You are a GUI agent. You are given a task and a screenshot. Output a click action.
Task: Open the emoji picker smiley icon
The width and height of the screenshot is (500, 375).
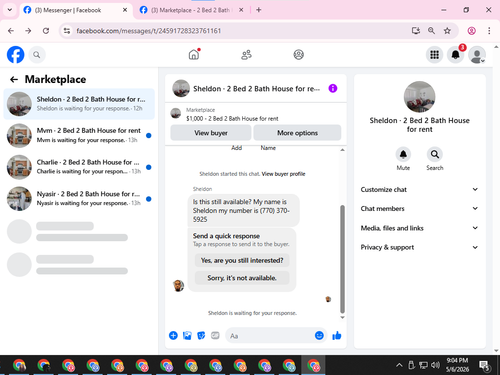[319, 335]
